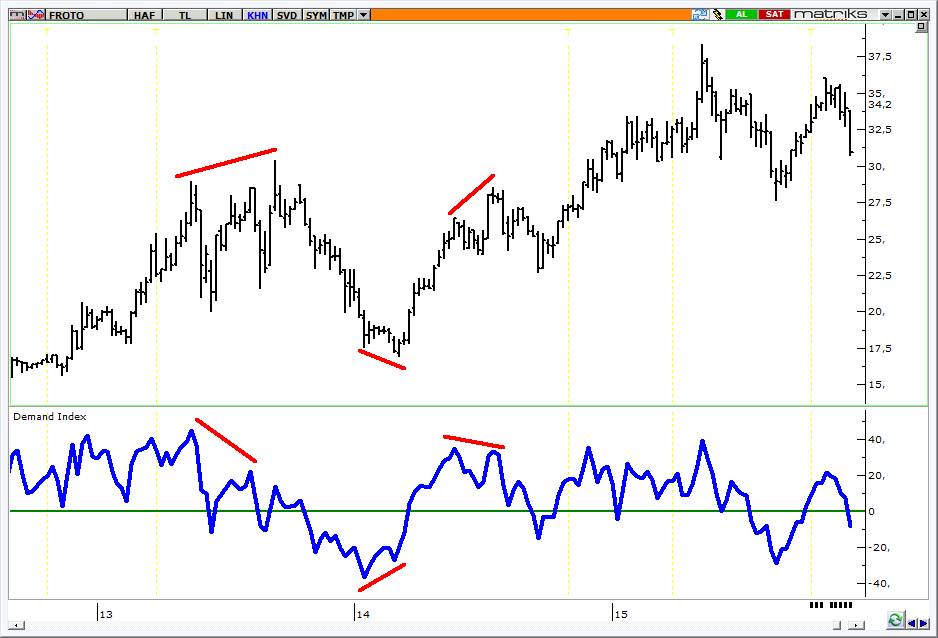The width and height of the screenshot is (938, 638).
Task: Toggle the SVD option
Action: (x=287, y=15)
